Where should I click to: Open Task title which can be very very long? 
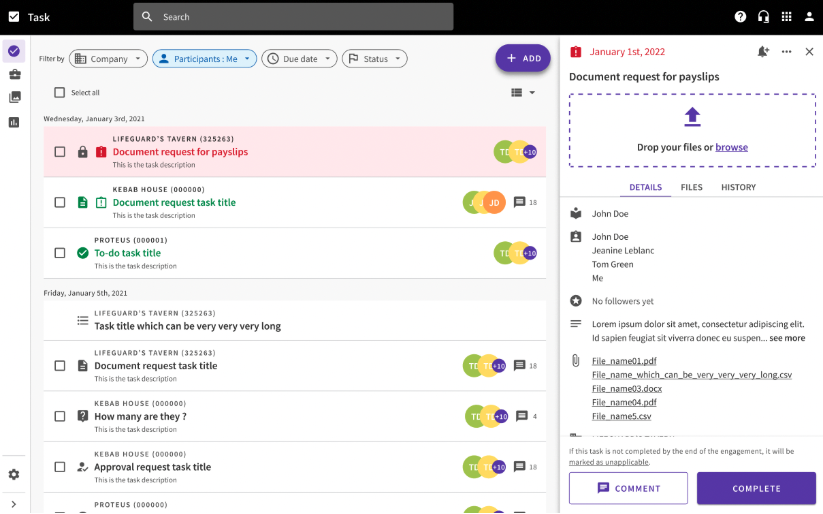[x=187, y=326]
